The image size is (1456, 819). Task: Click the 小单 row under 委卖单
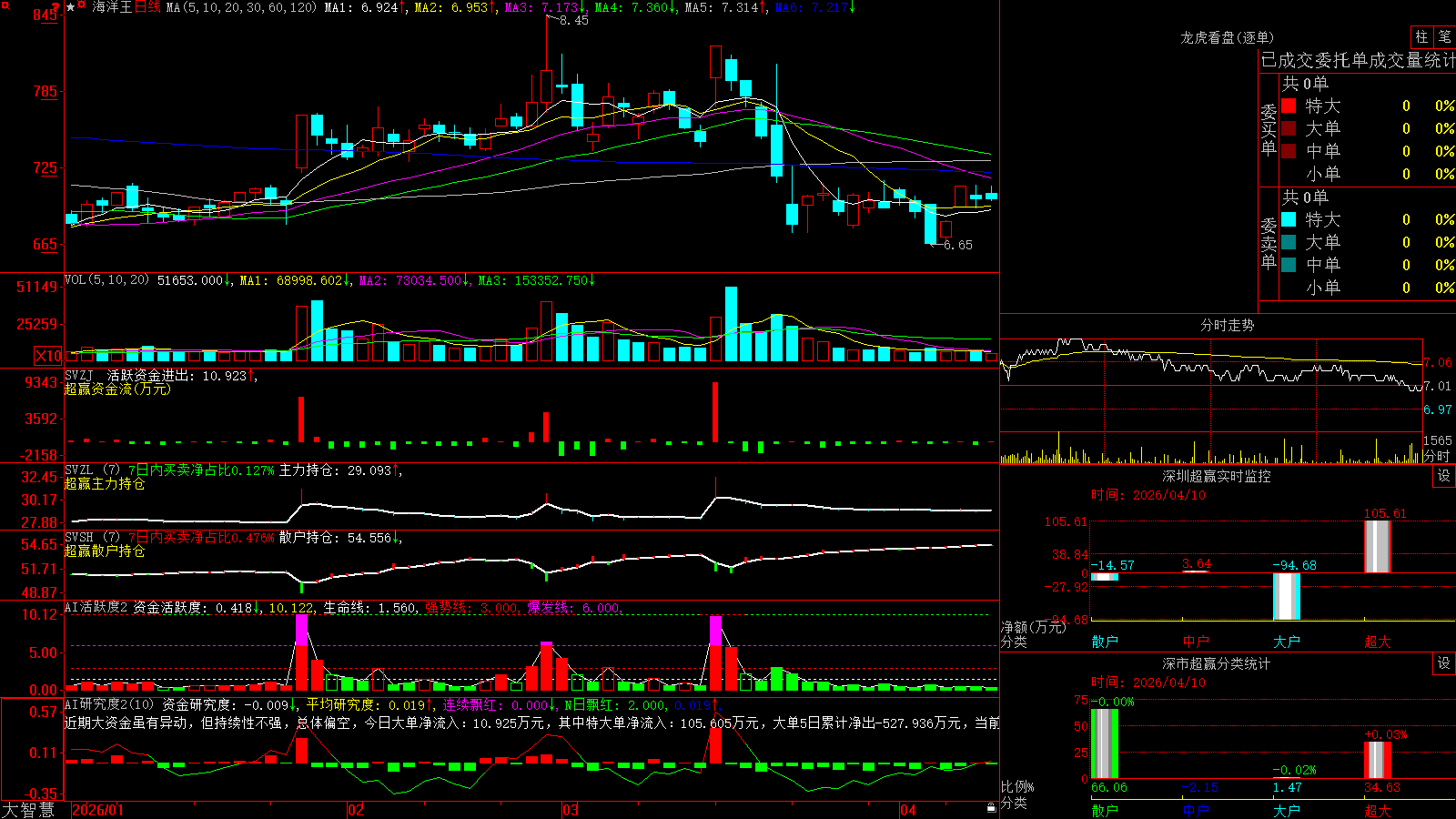(x=1368, y=288)
